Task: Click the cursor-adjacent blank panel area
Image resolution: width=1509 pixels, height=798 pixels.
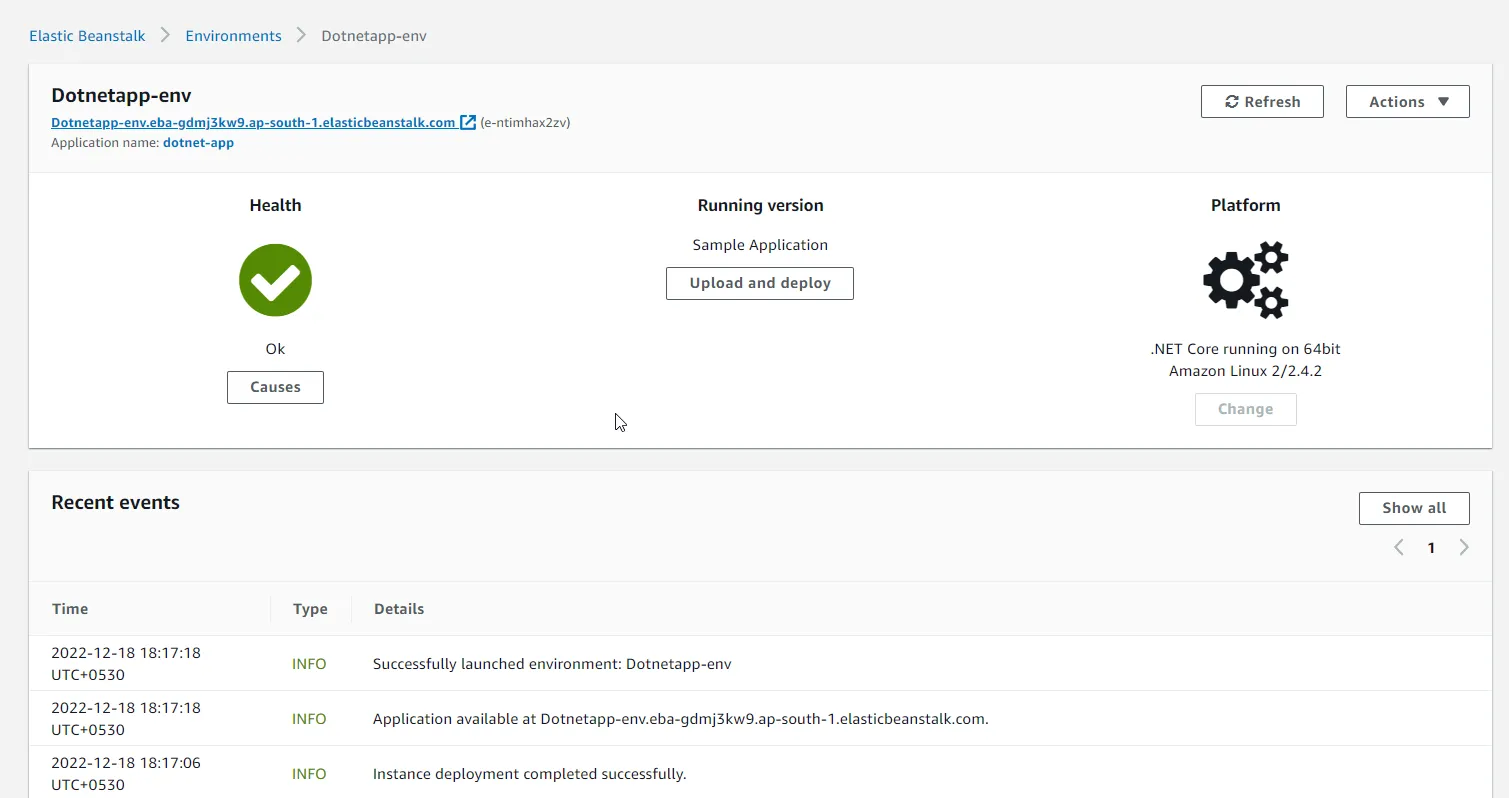Action: pyautogui.click(x=619, y=422)
